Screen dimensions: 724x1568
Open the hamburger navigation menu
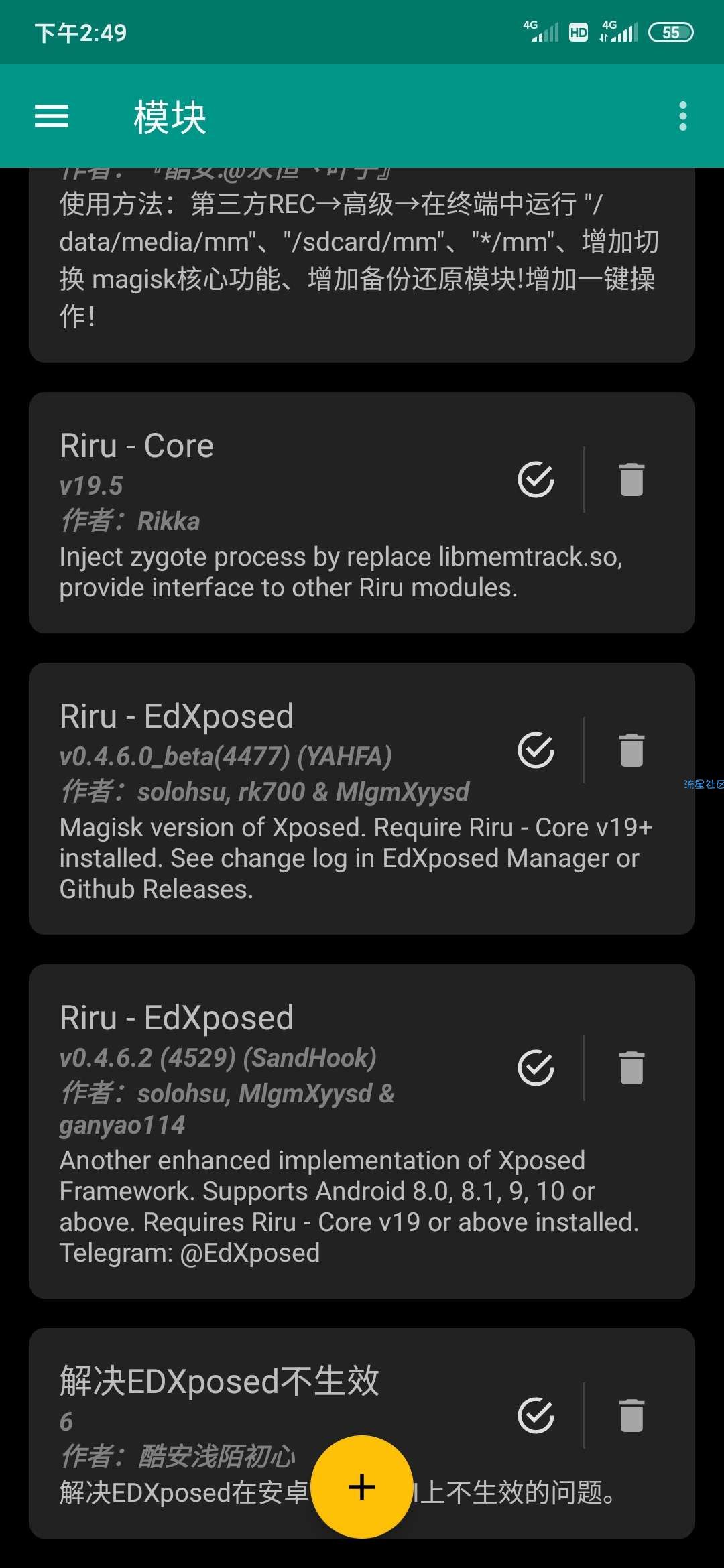pyautogui.click(x=52, y=116)
